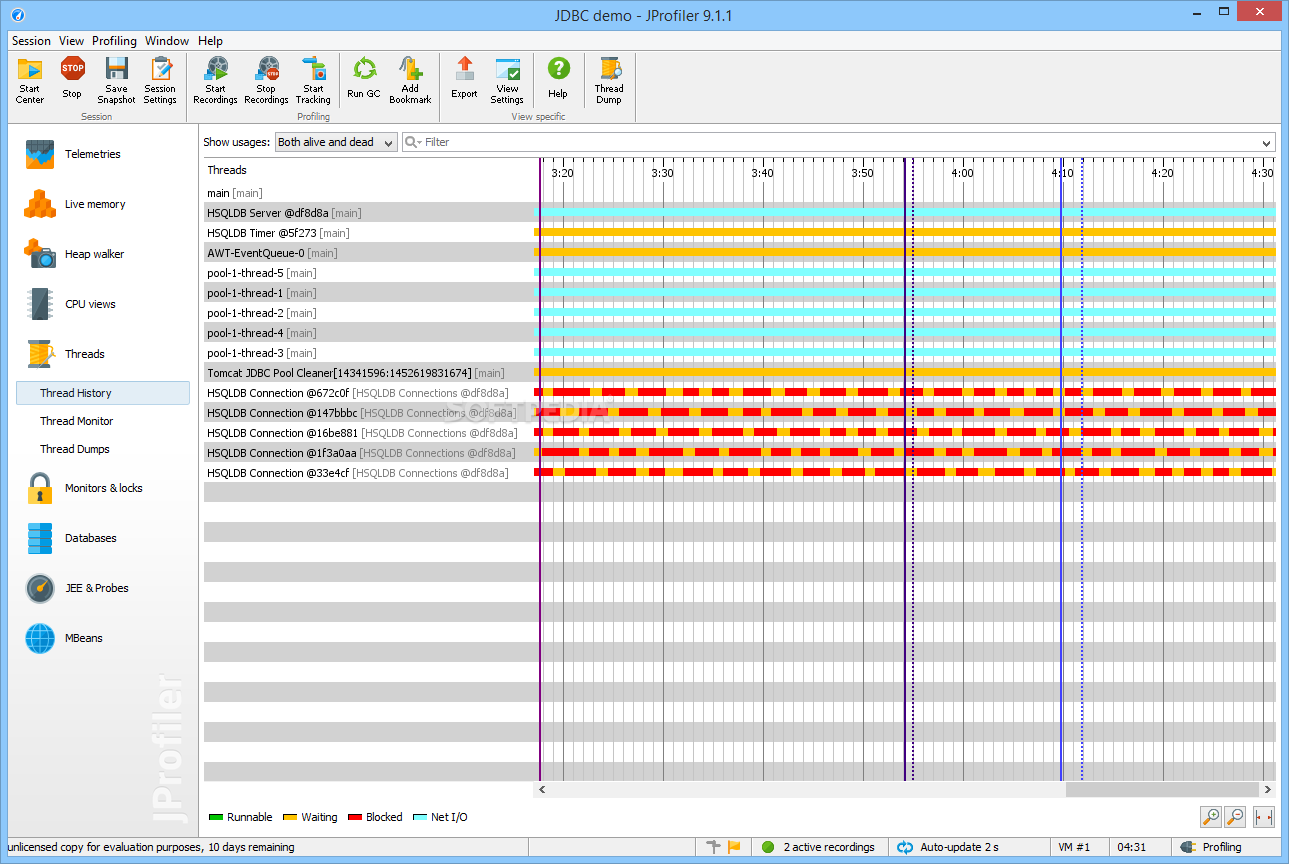The height and width of the screenshot is (864, 1289).
Task: Click the flag icon in status bar
Action: tap(735, 847)
